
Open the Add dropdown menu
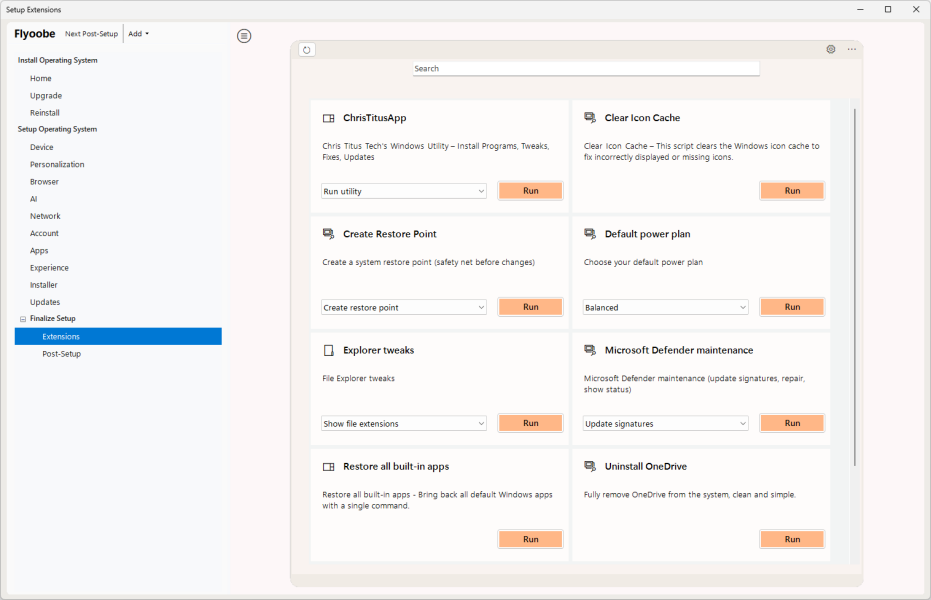[138, 34]
